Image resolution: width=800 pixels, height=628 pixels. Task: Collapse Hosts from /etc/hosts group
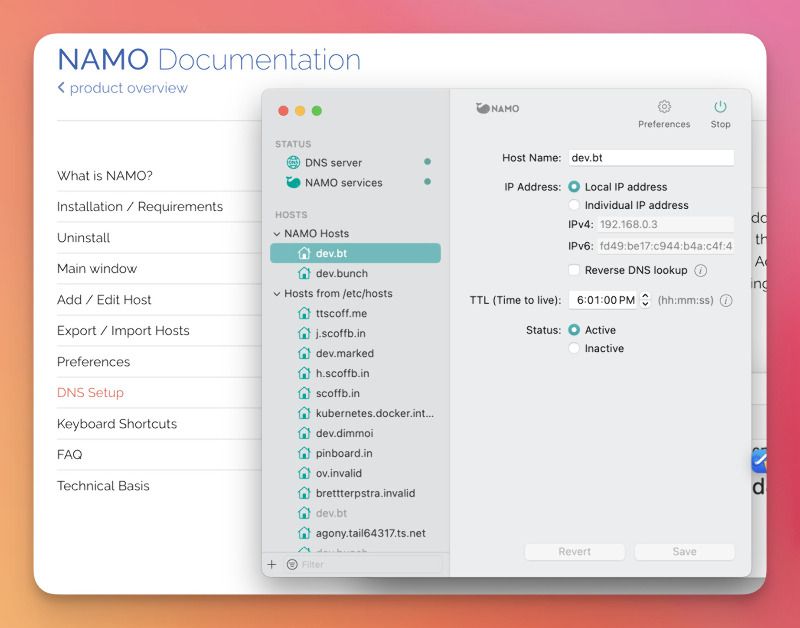coord(277,294)
